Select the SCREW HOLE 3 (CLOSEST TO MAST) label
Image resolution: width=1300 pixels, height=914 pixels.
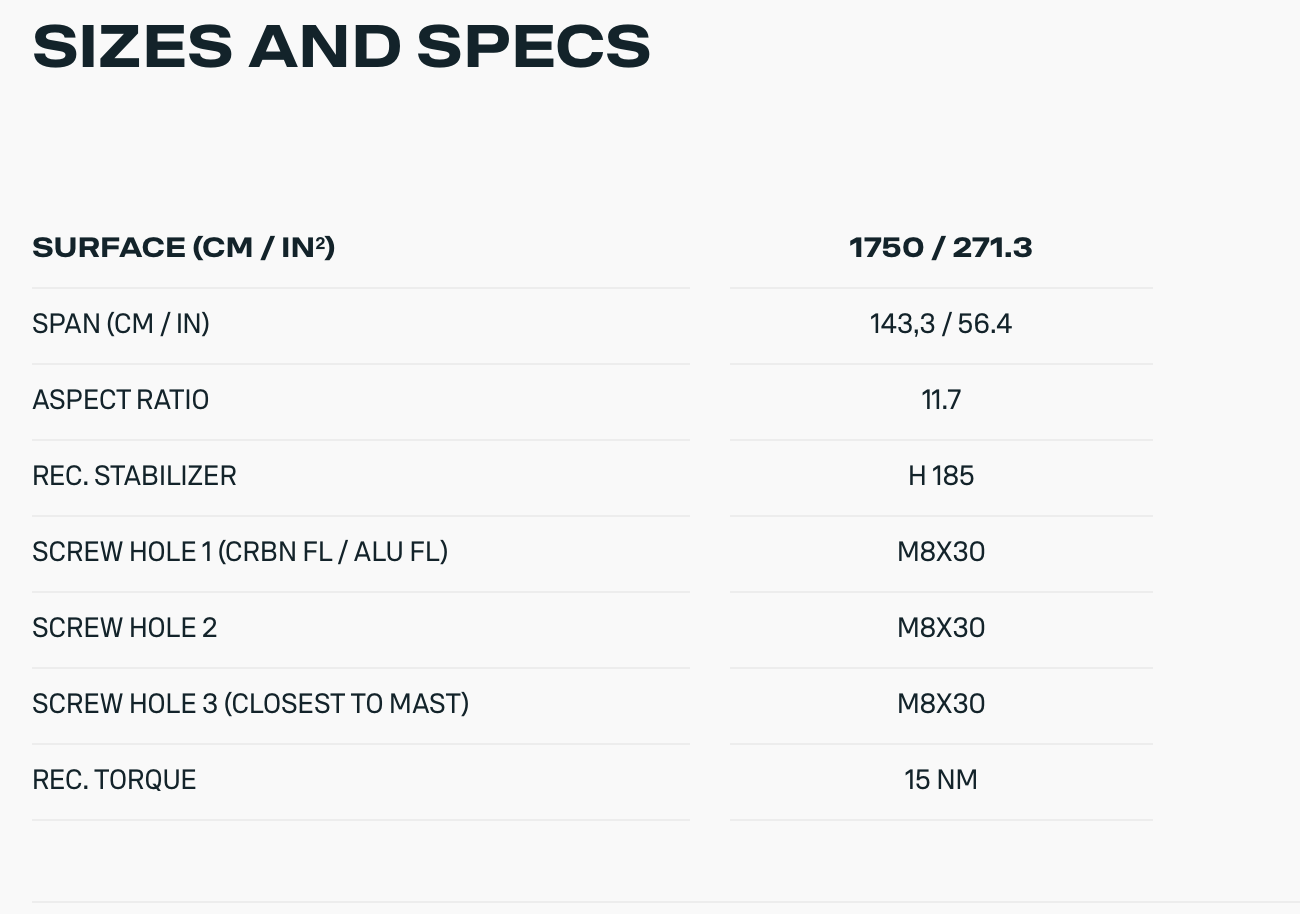click(251, 704)
